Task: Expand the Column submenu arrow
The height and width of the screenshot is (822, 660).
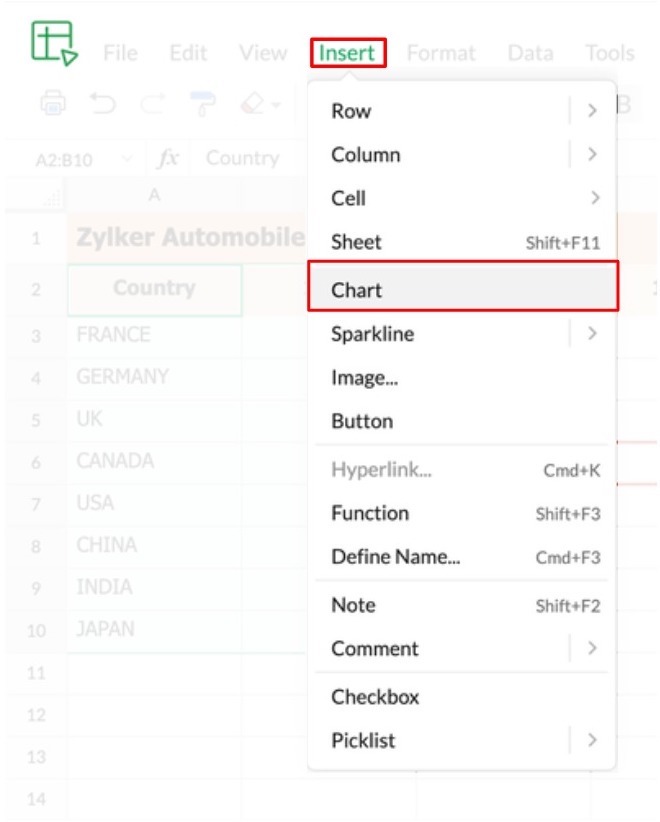Action: pos(592,155)
